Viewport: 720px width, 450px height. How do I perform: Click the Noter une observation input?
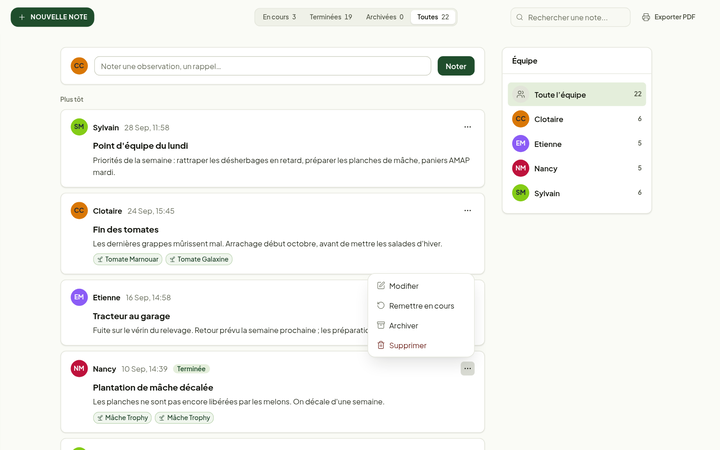pyautogui.click(x=263, y=66)
